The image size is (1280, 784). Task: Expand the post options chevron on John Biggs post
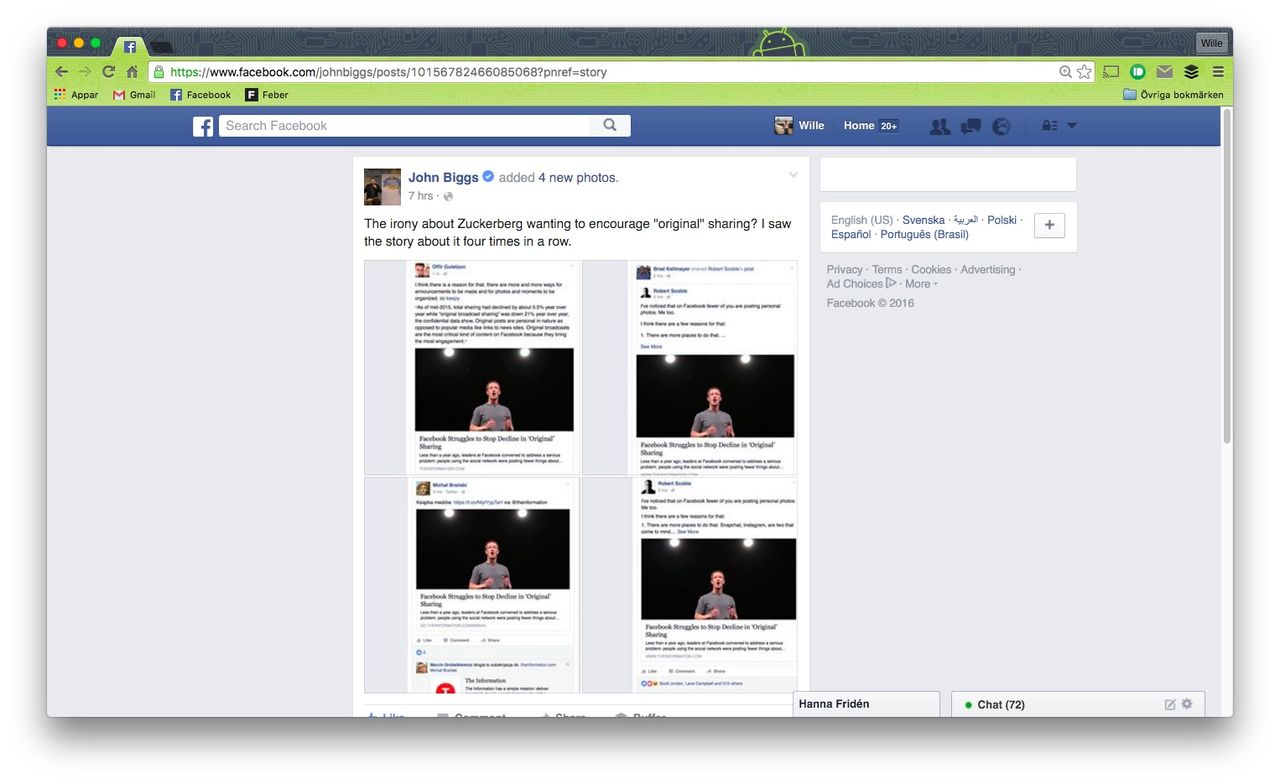tap(793, 176)
